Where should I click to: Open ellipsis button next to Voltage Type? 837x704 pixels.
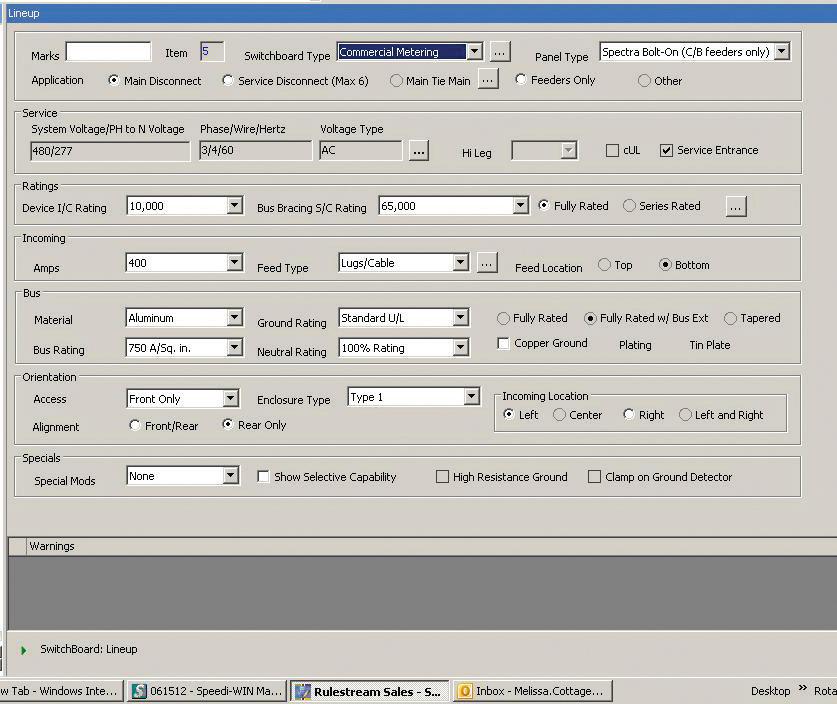pyautogui.click(x=418, y=152)
